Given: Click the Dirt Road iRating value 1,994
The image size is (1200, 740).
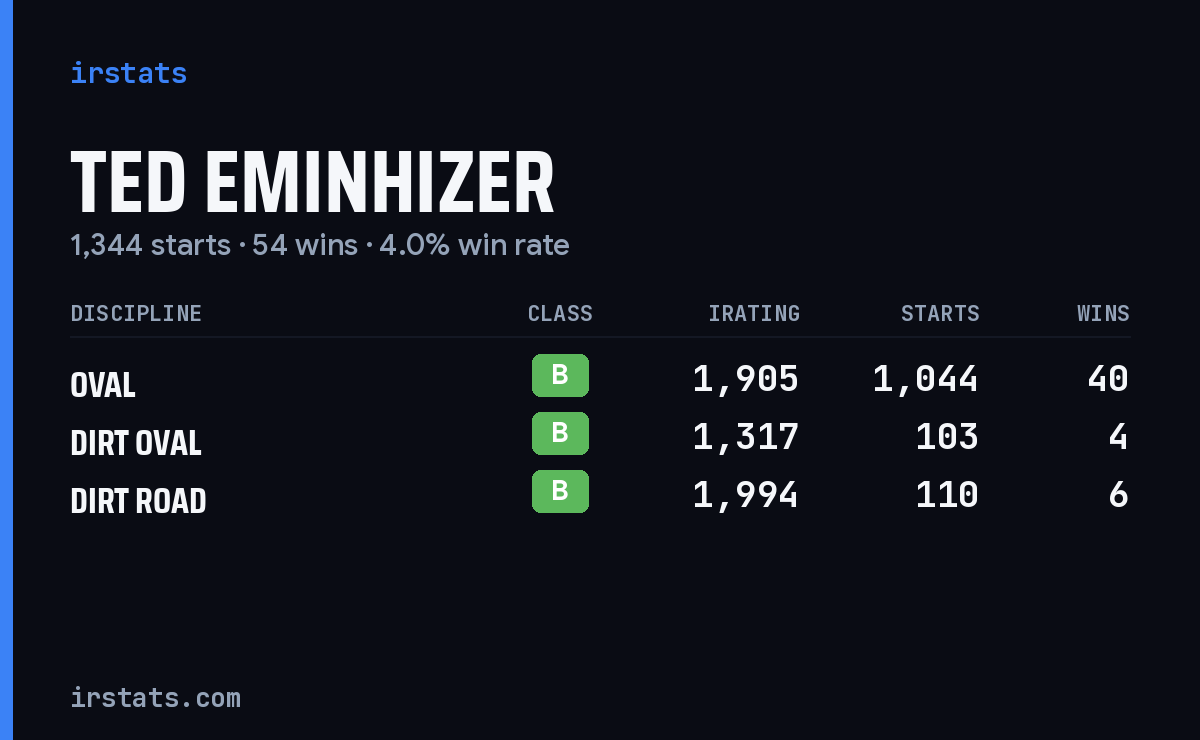Looking at the screenshot, I should click(746, 495).
